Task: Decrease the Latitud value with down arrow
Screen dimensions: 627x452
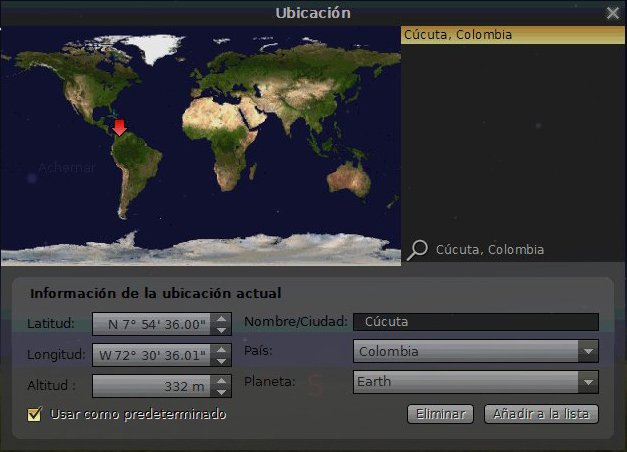Action: (x=221, y=330)
